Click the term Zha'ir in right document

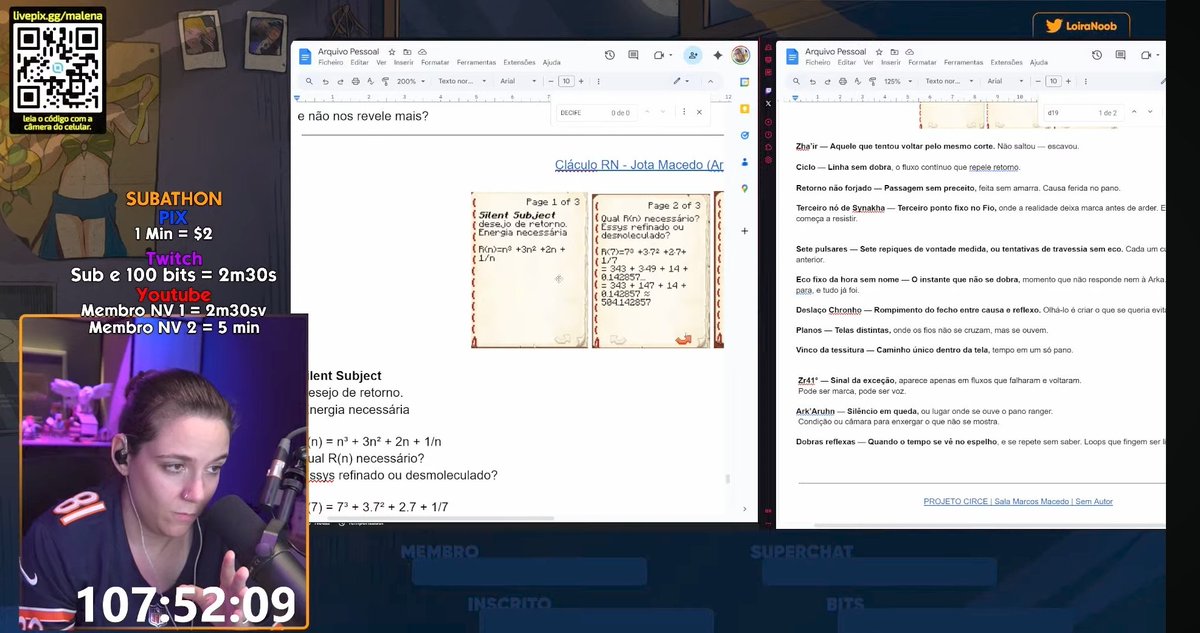coord(806,146)
